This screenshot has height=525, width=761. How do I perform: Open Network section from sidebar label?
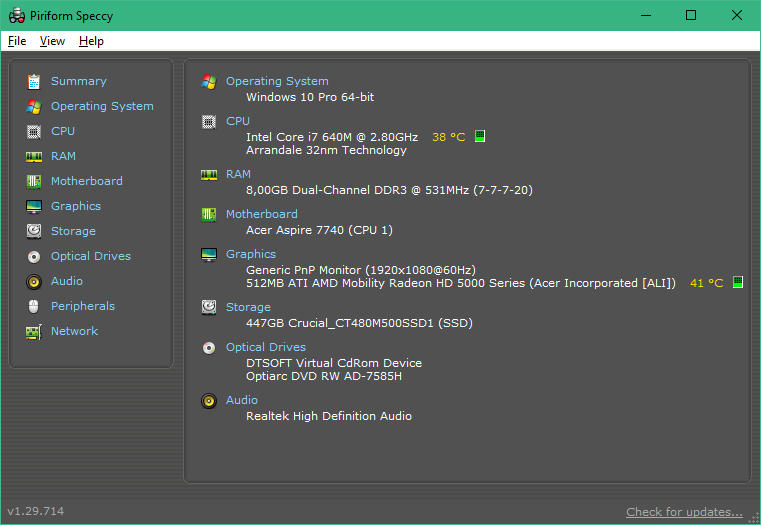click(x=74, y=331)
